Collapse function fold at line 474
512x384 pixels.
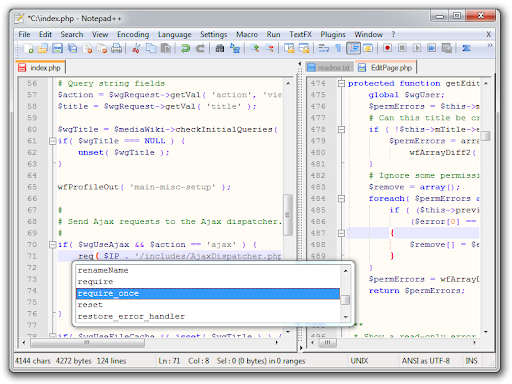(x=341, y=83)
